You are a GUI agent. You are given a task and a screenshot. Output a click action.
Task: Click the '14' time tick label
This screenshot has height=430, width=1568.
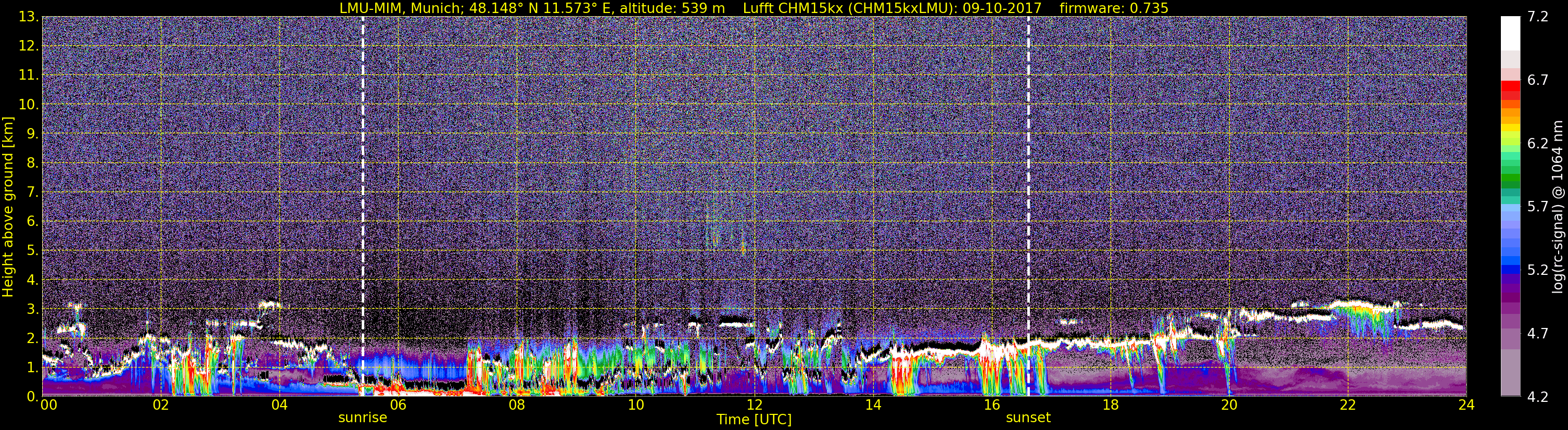873,405
